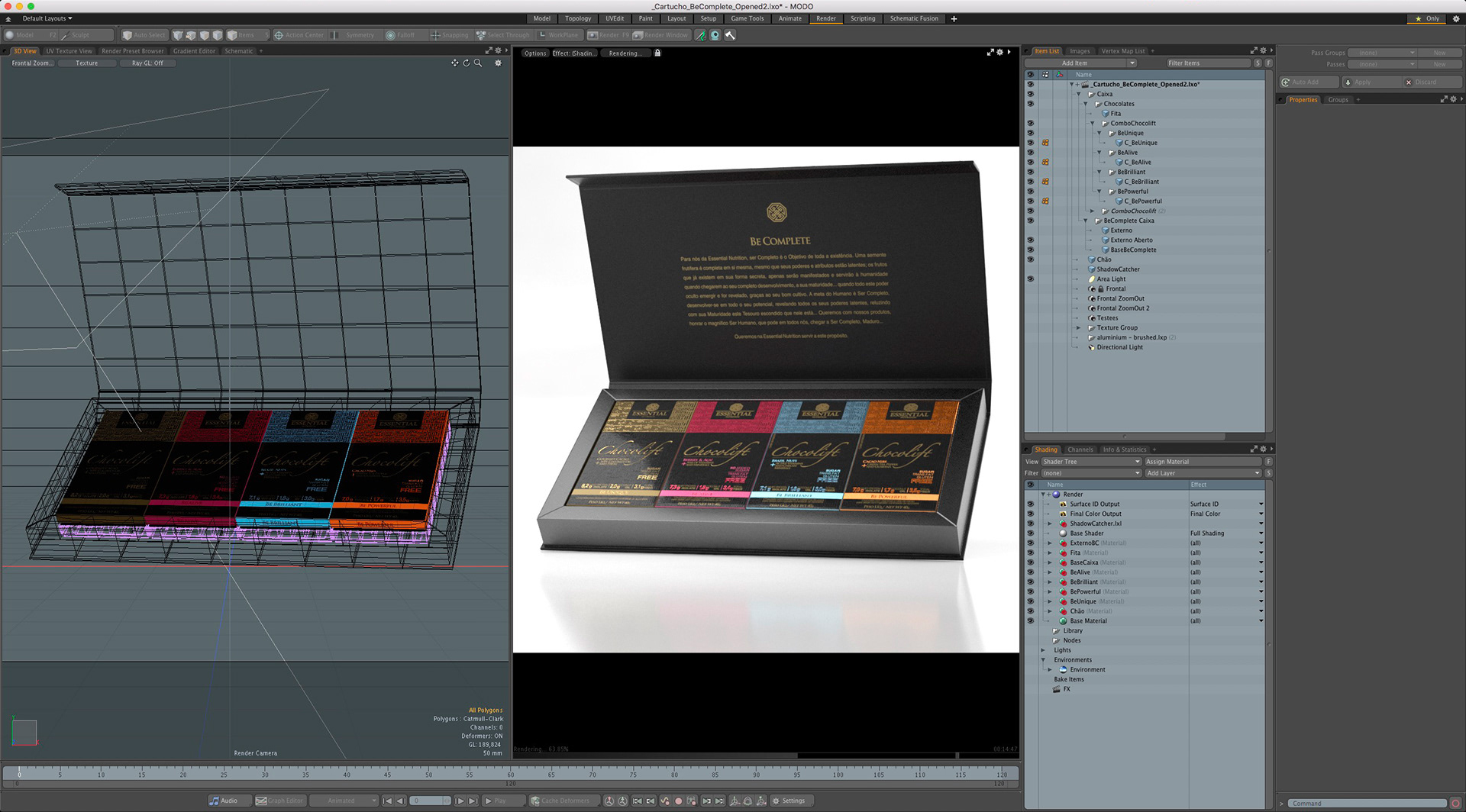The width and height of the screenshot is (1466, 812).
Task: Click the red record auto-key icon
Action: (x=678, y=801)
